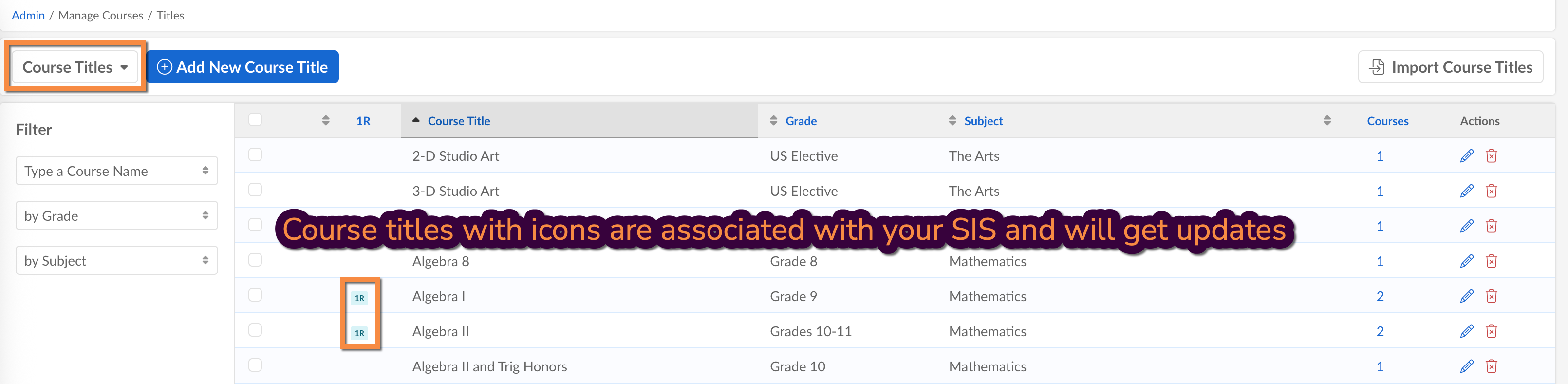
Task: Click edit pencil icon for 2-D Studio Art
Action: [1466, 156]
